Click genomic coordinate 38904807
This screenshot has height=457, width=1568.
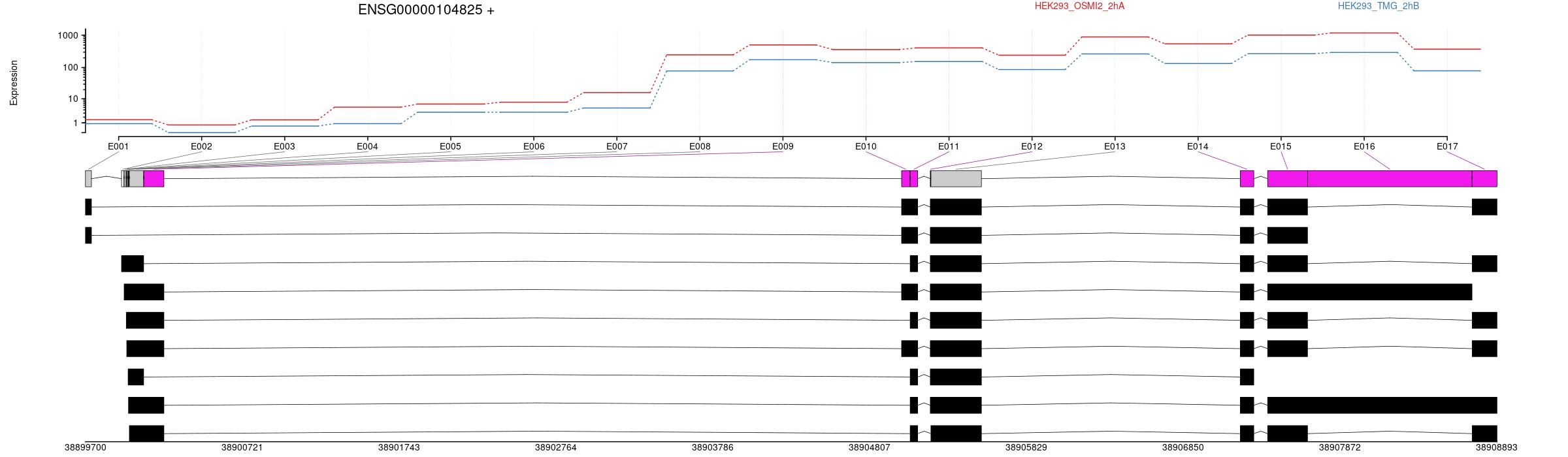pyautogui.click(x=870, y=448)
